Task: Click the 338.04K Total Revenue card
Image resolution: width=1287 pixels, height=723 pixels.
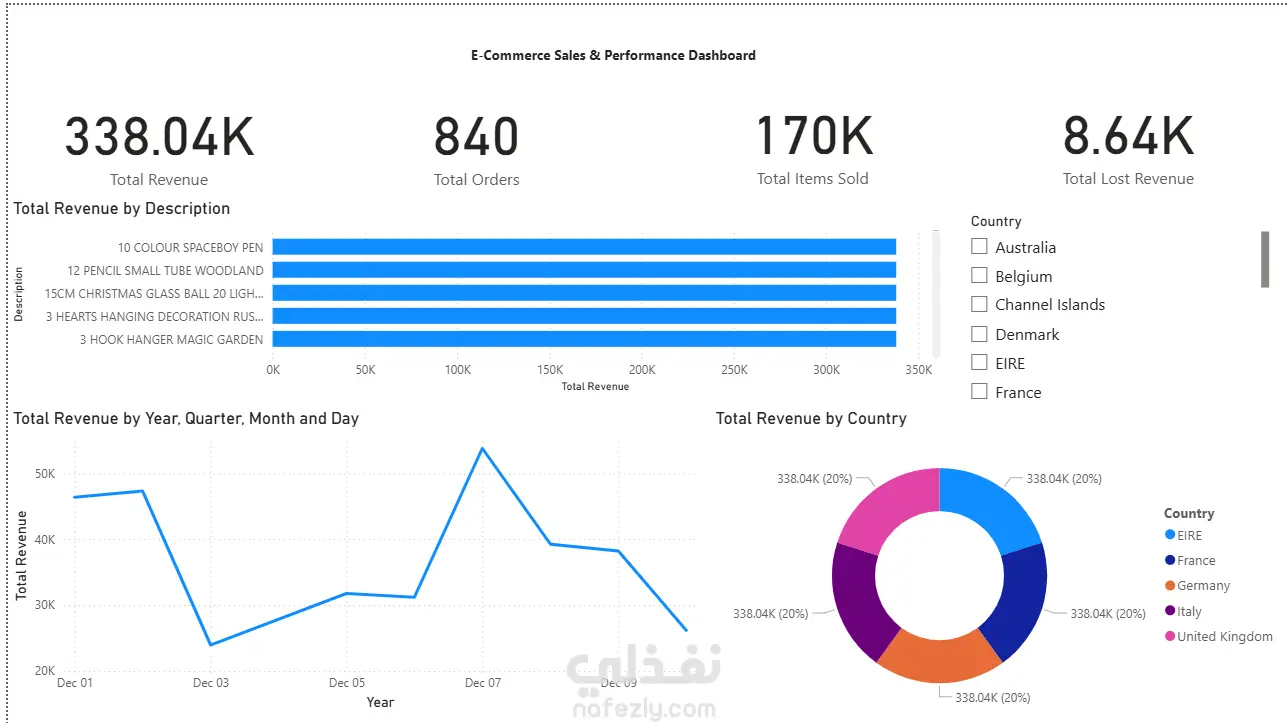Action: [159, 150]
